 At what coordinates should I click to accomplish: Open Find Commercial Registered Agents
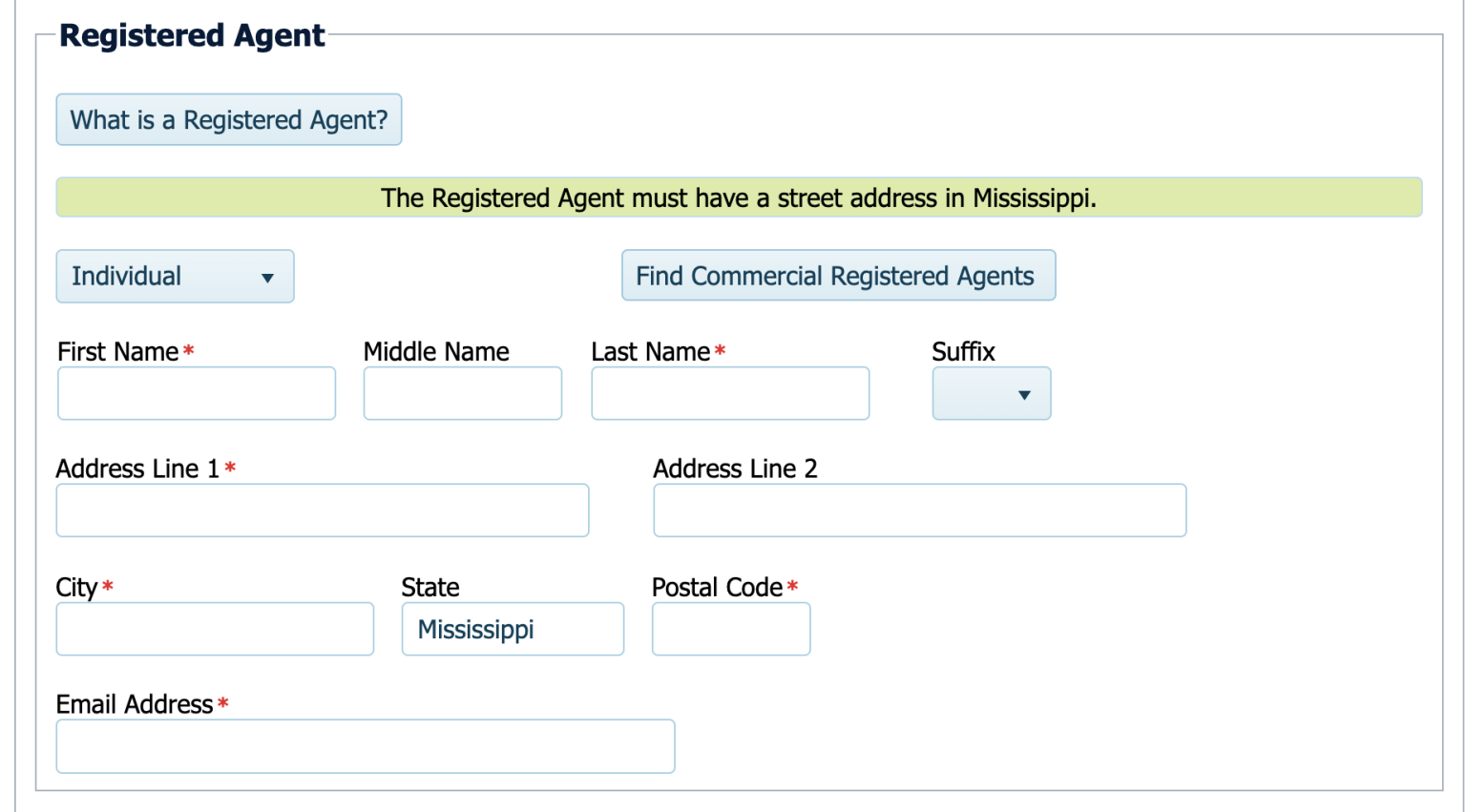tap(837, 276)
